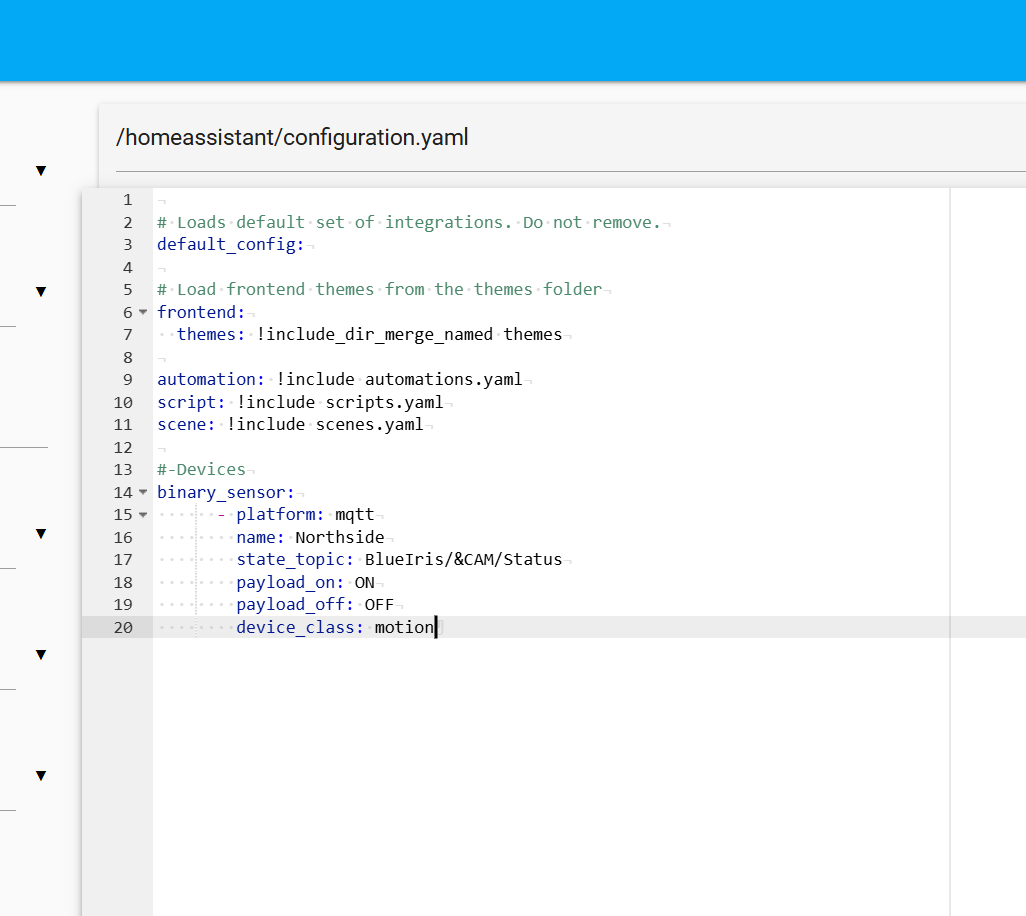
Task: Click the BlueIris/&CAM/Status value
Action: (463, 560)
